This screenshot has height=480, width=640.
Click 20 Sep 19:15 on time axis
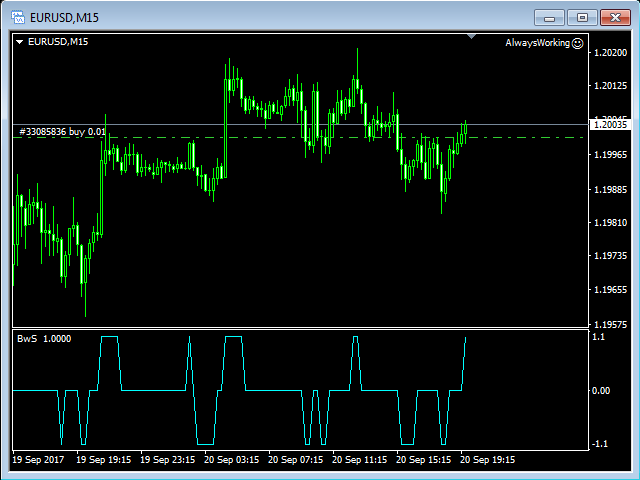[487, 460]
